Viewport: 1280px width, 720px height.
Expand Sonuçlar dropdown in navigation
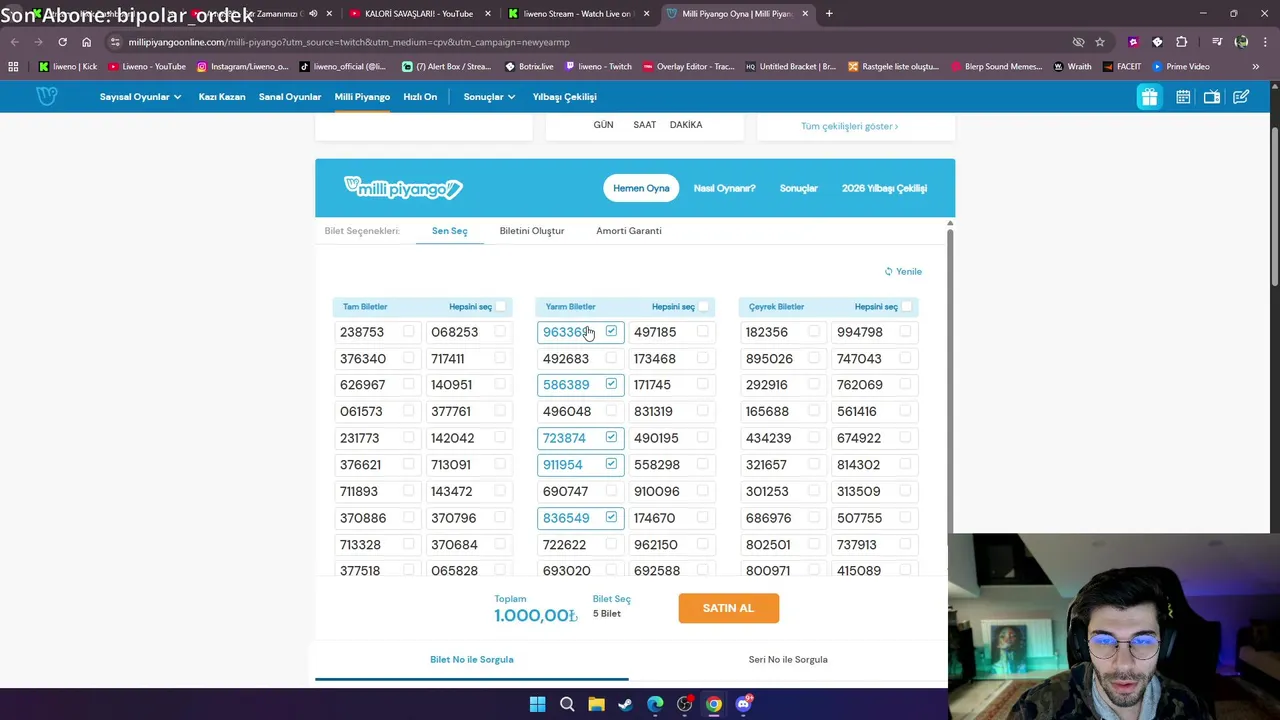click(489, 97)
